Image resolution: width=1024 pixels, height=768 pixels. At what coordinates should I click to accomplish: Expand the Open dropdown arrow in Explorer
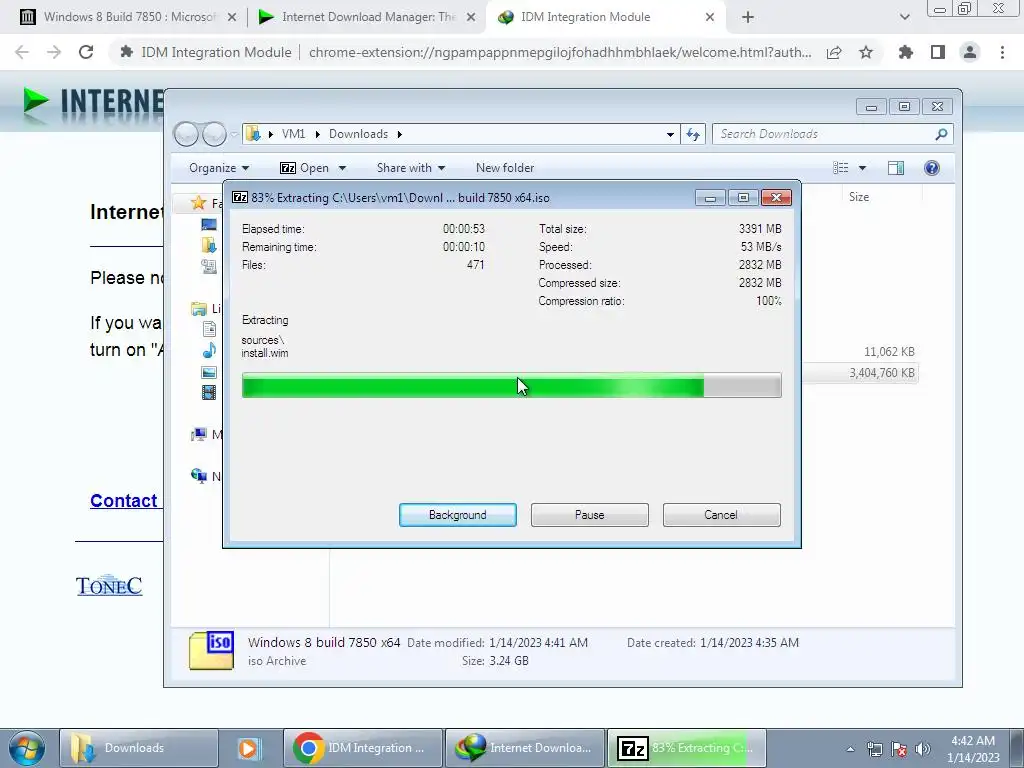coord(342,168)
